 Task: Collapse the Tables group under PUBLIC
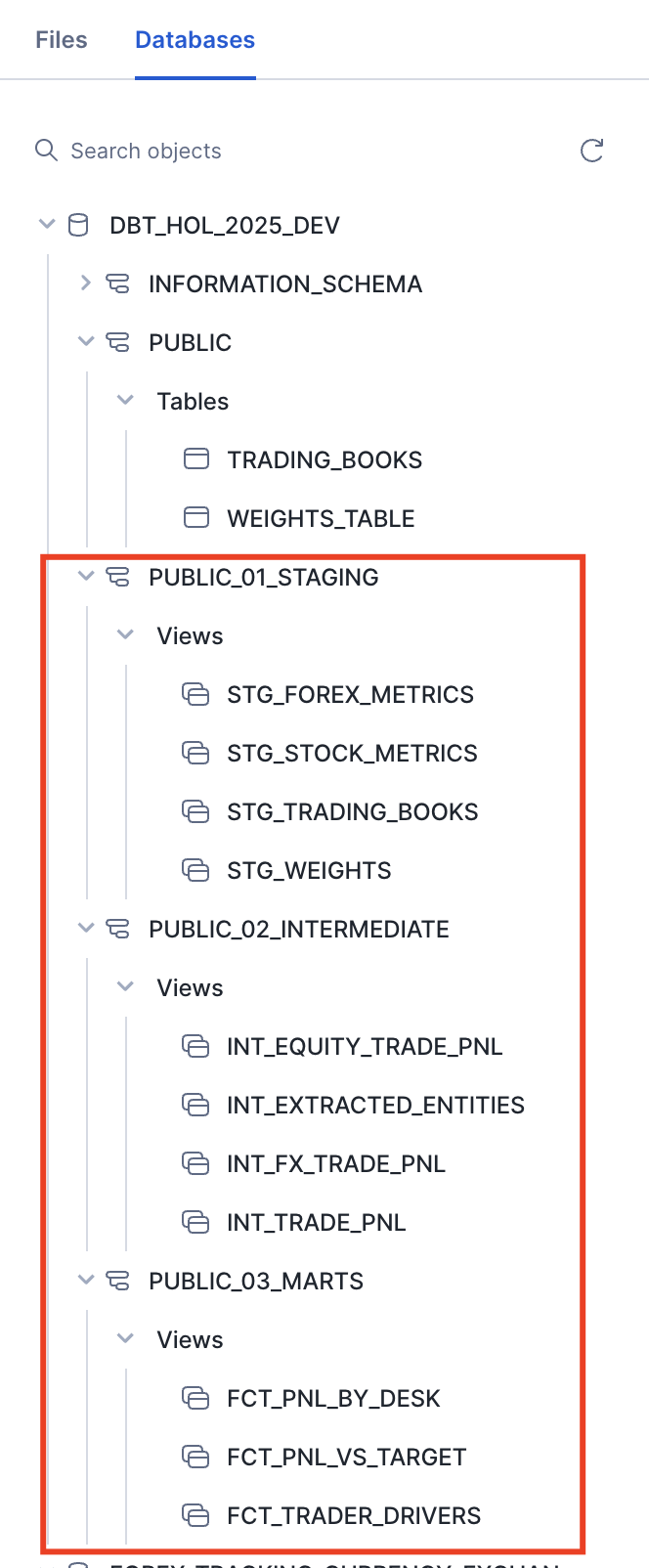point(125,400)
